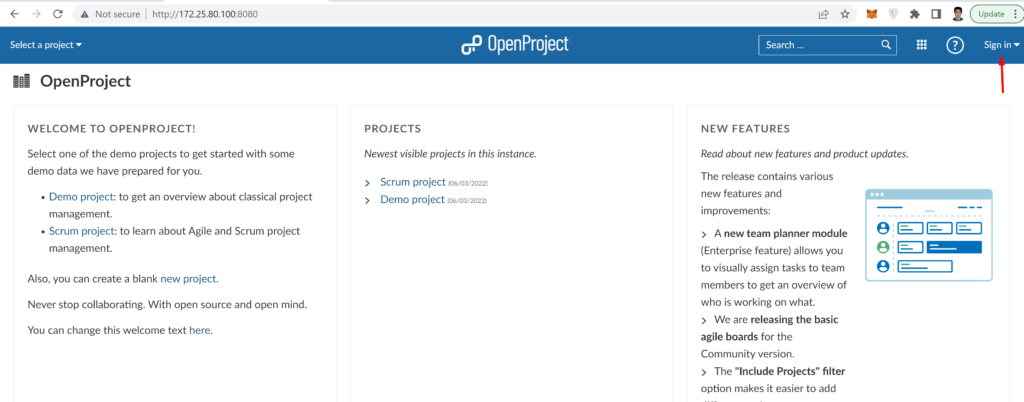Open the Select a project dropdown
Screen dimensions: 1024x402
tap(46, 45)
